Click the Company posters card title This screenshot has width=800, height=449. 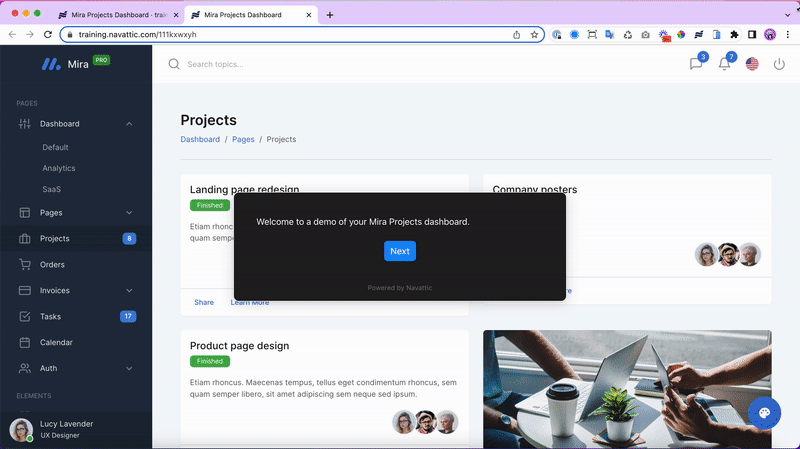535,189
